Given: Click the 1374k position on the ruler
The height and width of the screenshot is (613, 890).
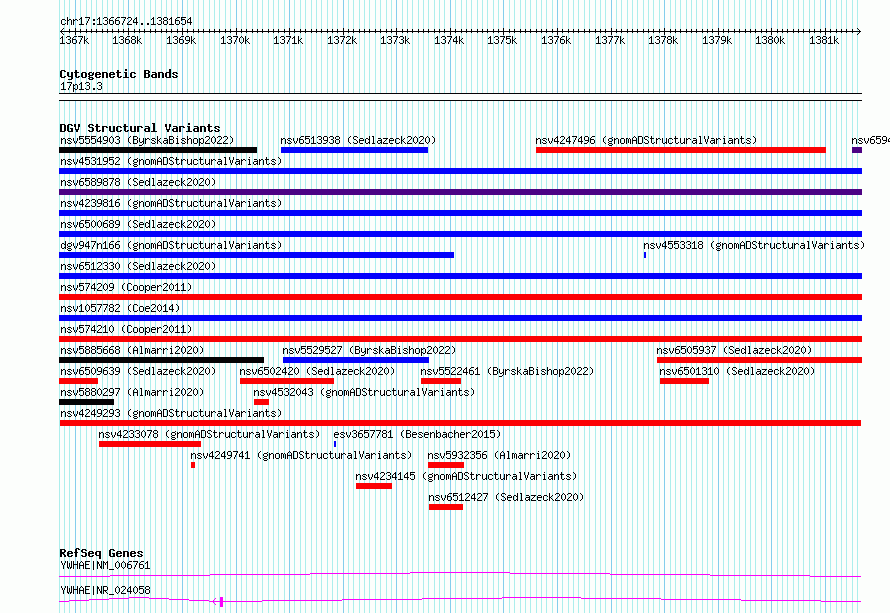Looking at the screenshot, I should click(449, 40).
